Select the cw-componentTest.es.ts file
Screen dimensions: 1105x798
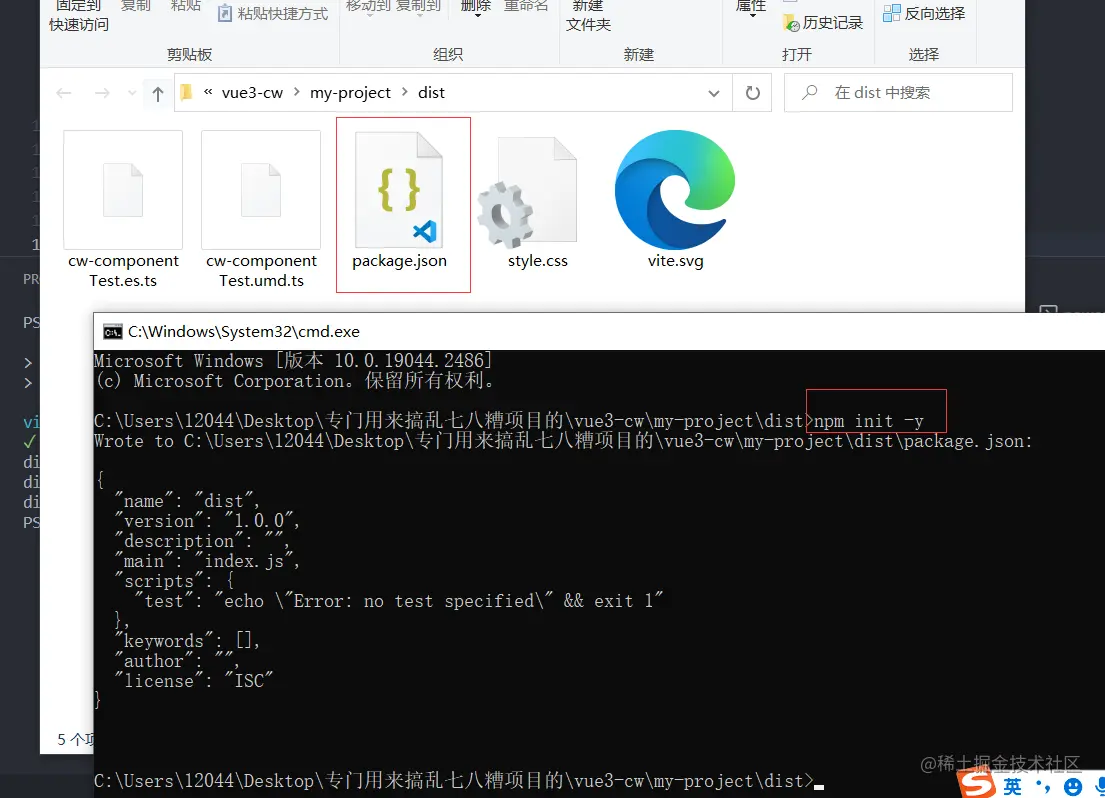click(123, 209)
